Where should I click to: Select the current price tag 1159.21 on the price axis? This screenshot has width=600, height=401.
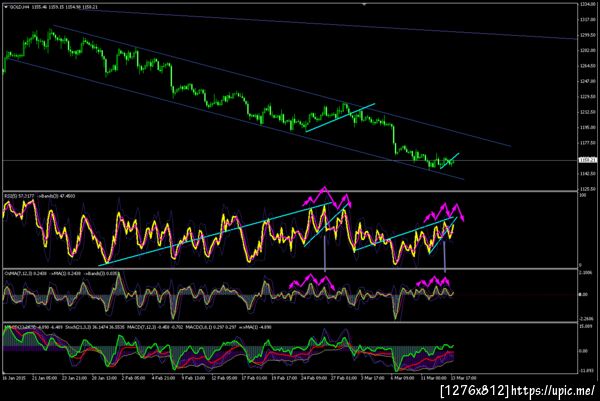(587, 160)
